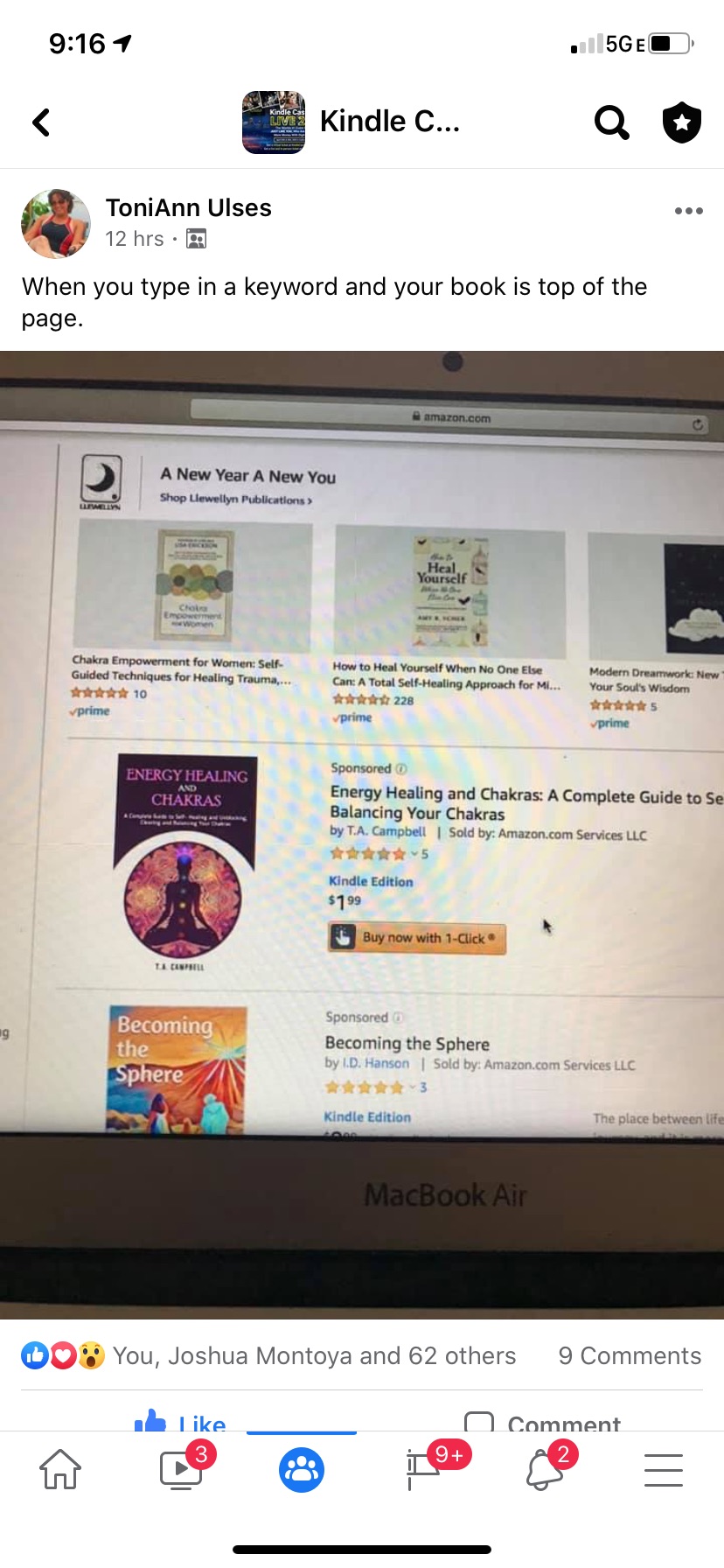Viewport: 724px width, 1568px height.
Task: Open the 9 Comments link
Action: point(630,1355)
